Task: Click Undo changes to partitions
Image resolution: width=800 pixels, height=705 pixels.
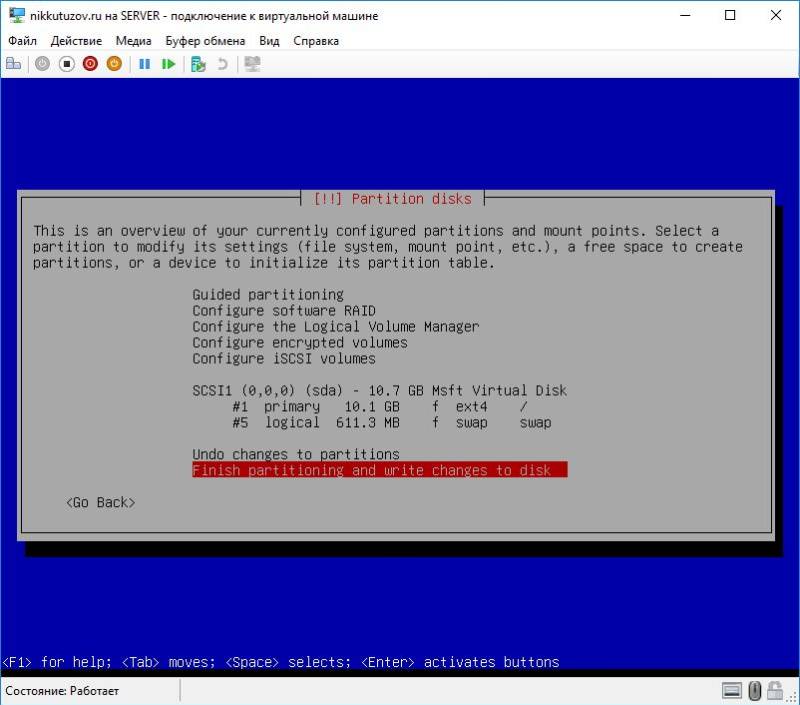Action: (x=295, y=455)
